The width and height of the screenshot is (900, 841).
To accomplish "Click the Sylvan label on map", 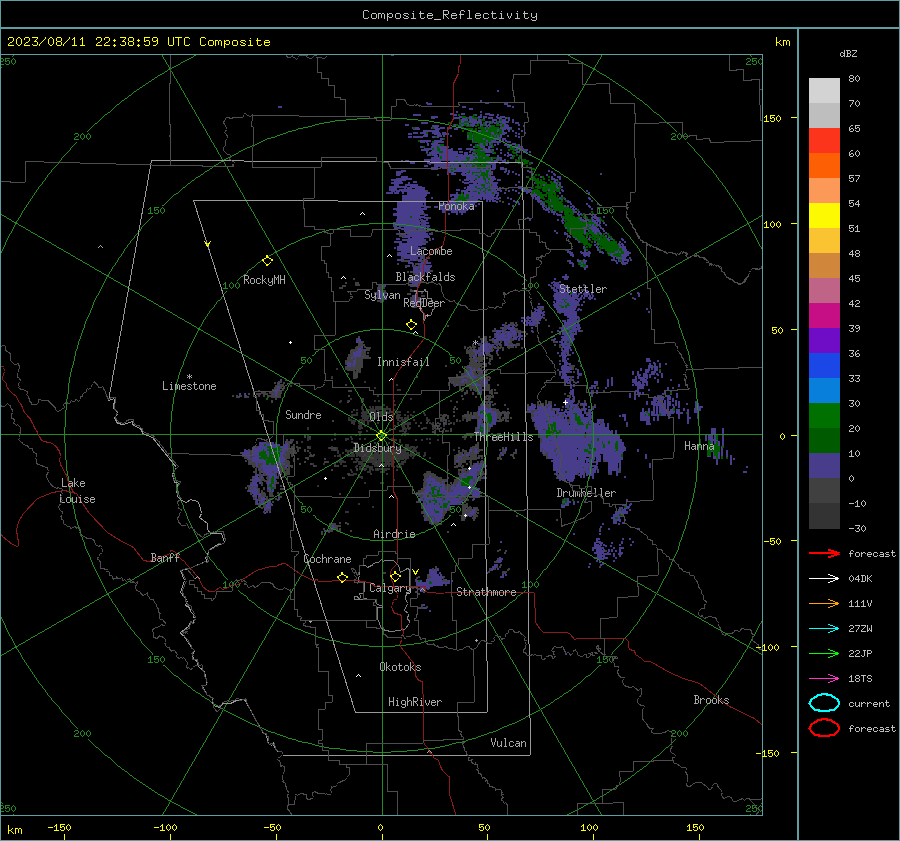I will pos(382,295).
